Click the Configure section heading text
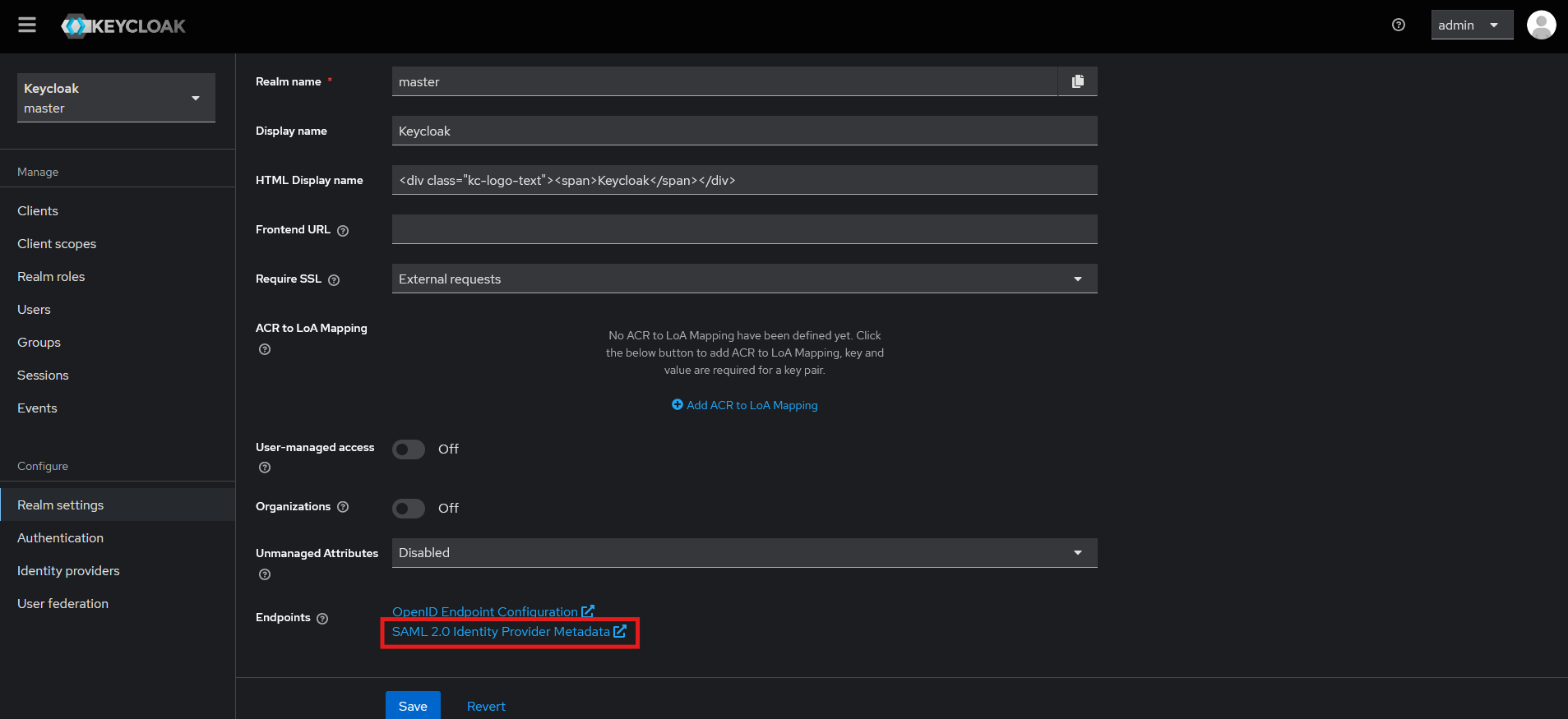 click(x=43, y=466)
